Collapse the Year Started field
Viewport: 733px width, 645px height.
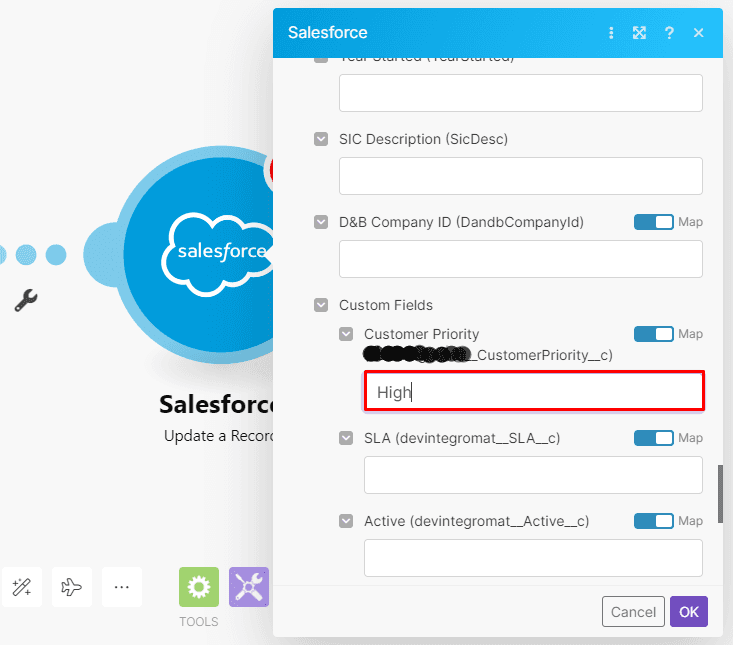[x=321, y=60]
